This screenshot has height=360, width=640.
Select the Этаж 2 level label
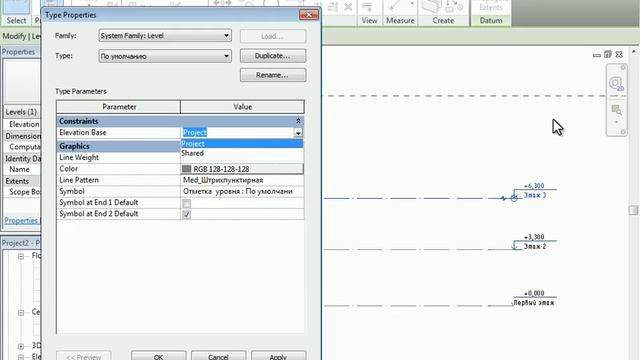click(535, 247)
